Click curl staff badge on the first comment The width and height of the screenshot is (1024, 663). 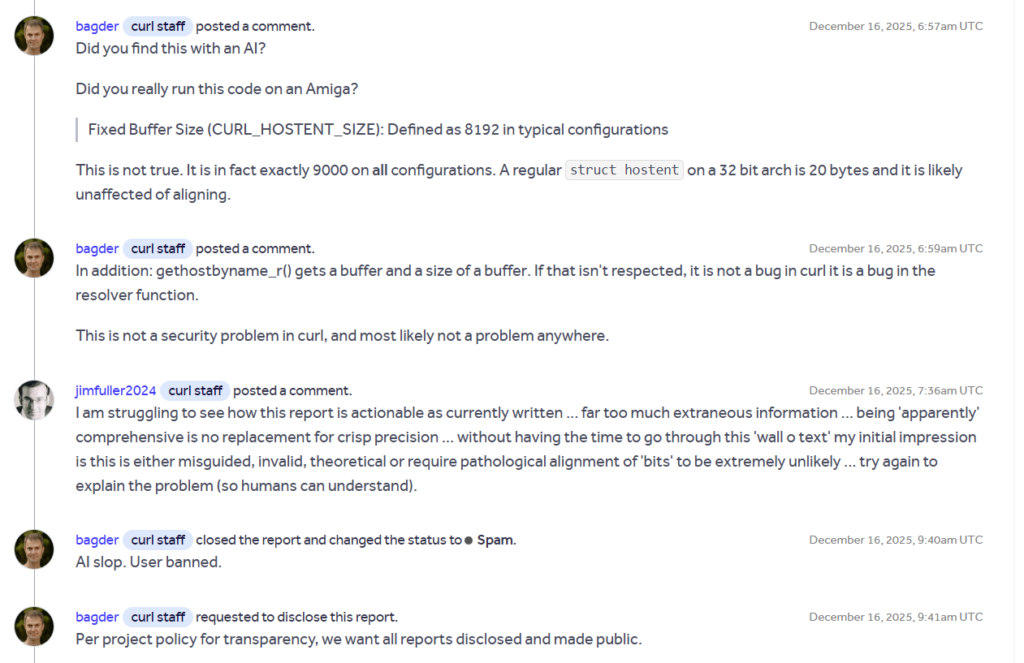coord(158,26)
